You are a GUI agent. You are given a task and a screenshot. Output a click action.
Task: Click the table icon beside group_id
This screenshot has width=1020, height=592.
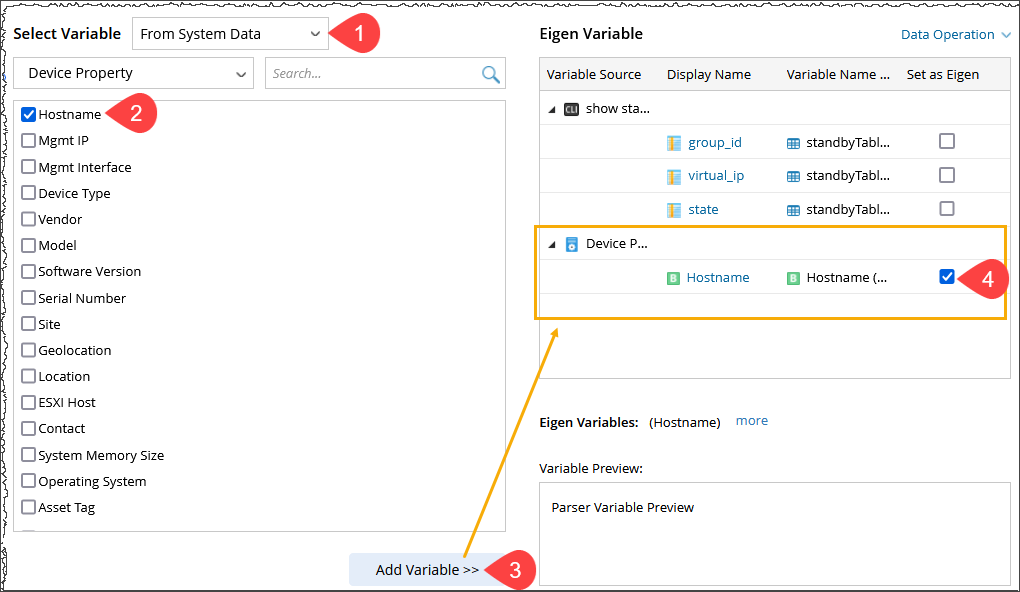click(674, 143)
